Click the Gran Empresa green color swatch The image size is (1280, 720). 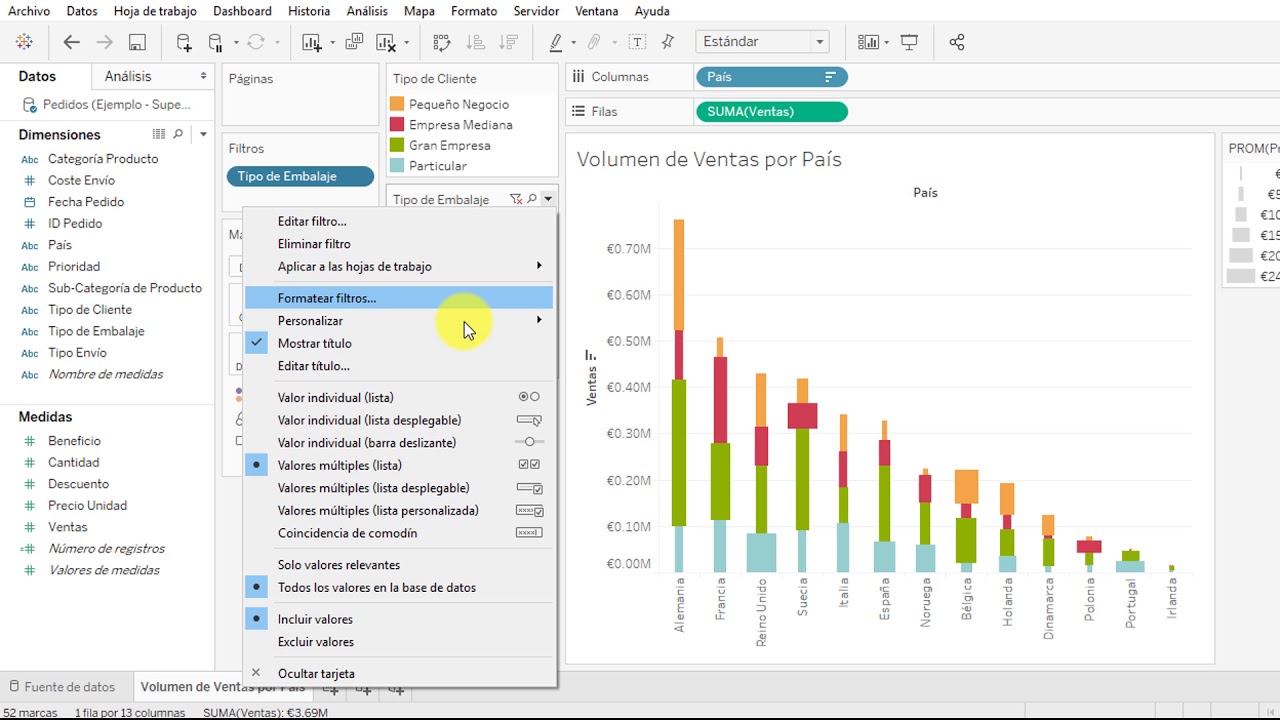click(x=397, y=145)
